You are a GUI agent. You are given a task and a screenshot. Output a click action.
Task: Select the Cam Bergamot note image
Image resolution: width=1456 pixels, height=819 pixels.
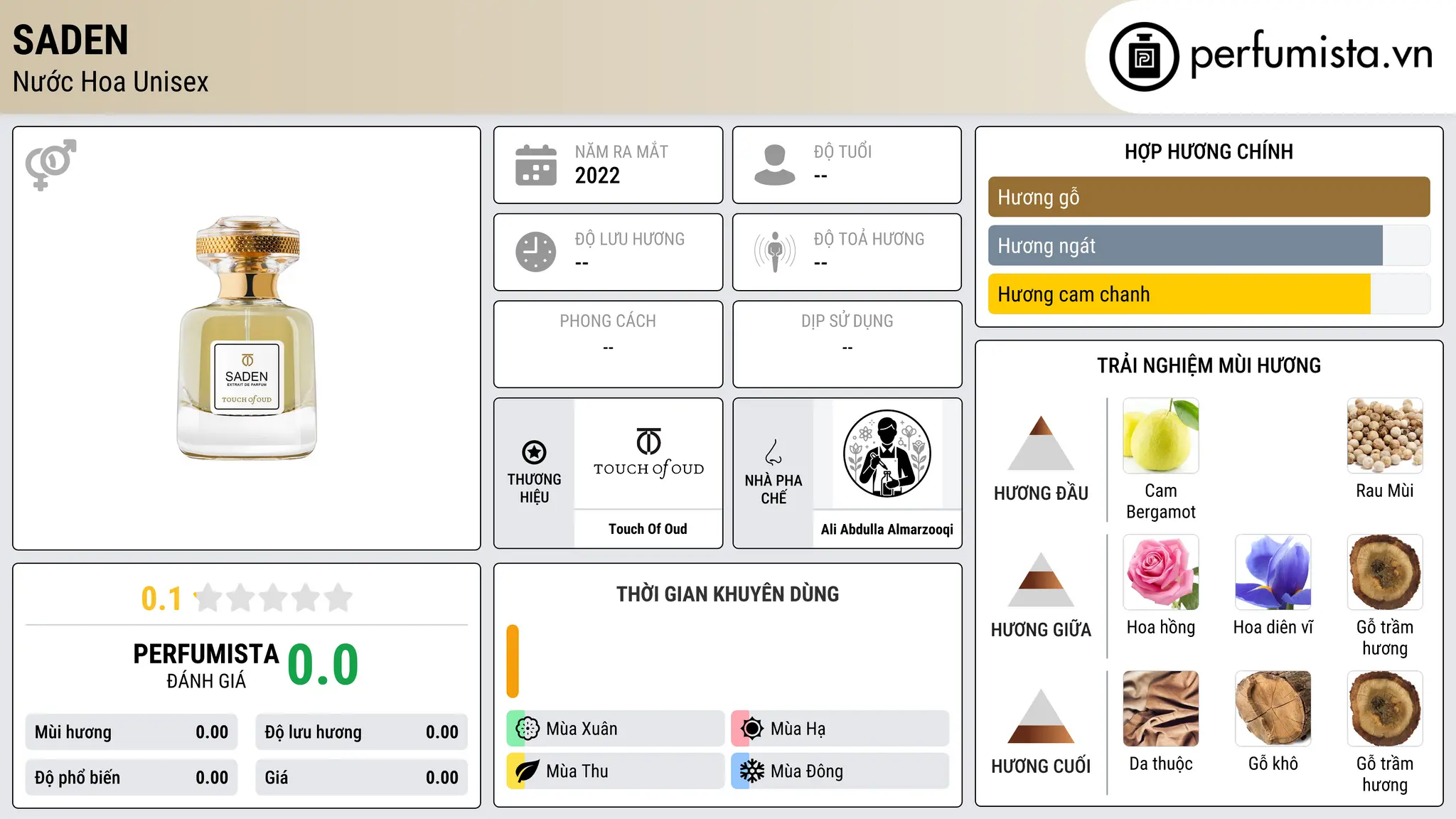pos(1161,436)
